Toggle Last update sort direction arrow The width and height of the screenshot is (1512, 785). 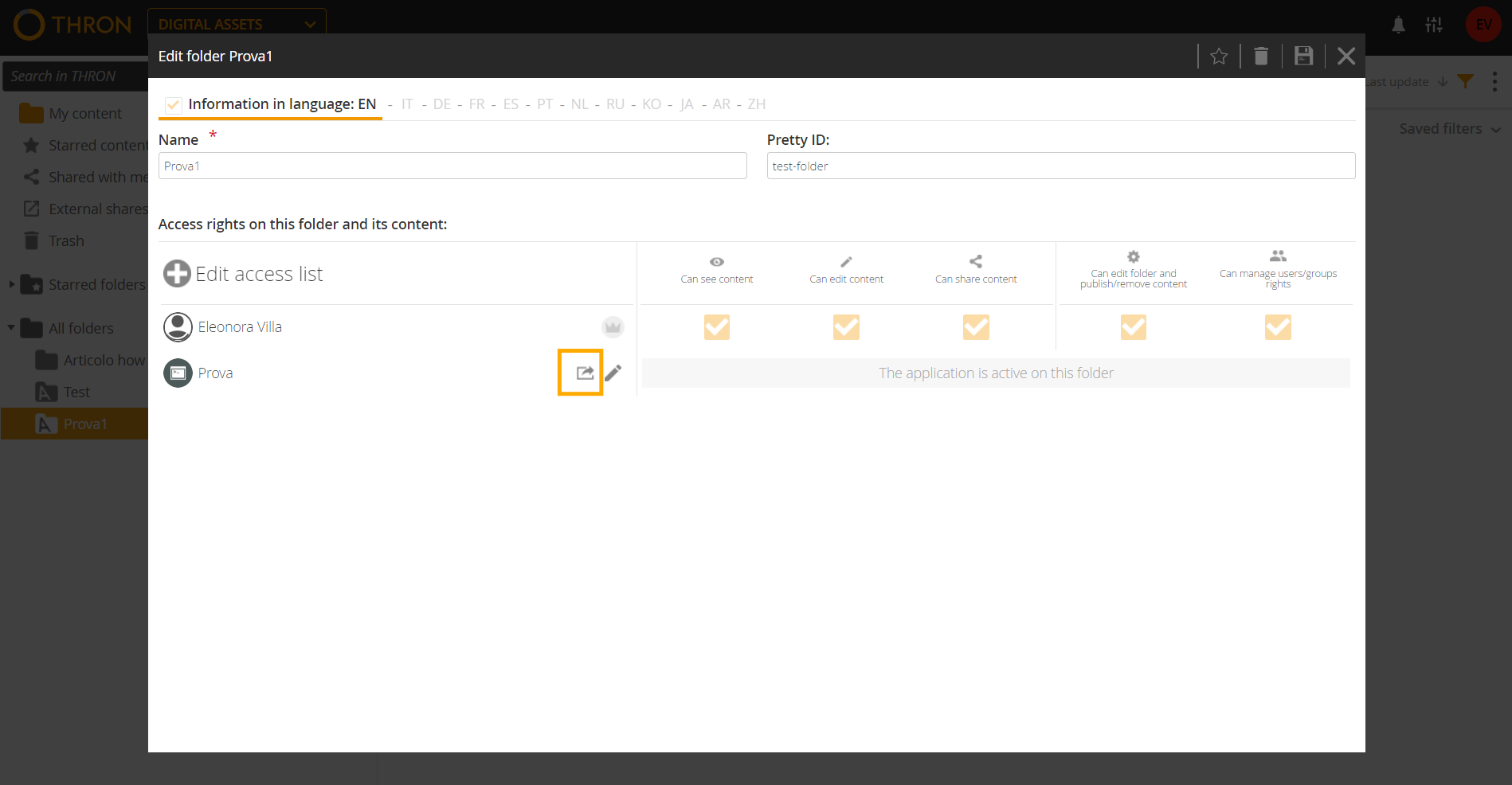point(1443,81)
